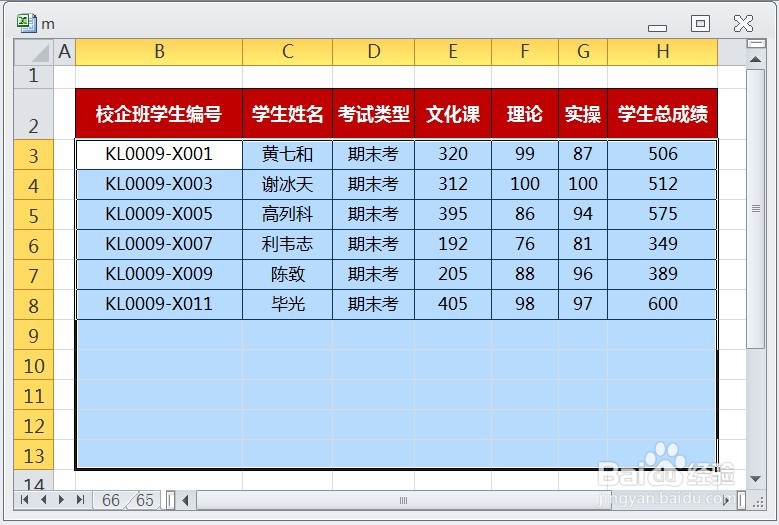Select column E header

click(x=453, y=52)
